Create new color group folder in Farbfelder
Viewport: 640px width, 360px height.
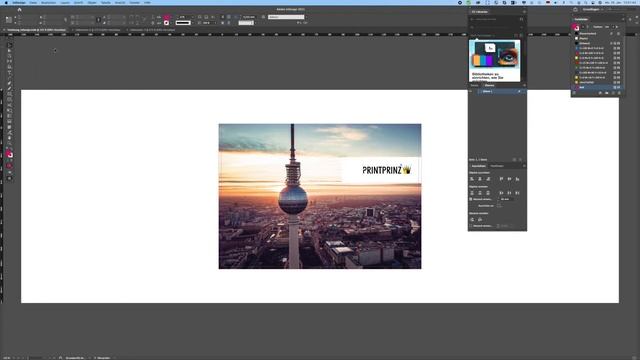coord(607,93)
